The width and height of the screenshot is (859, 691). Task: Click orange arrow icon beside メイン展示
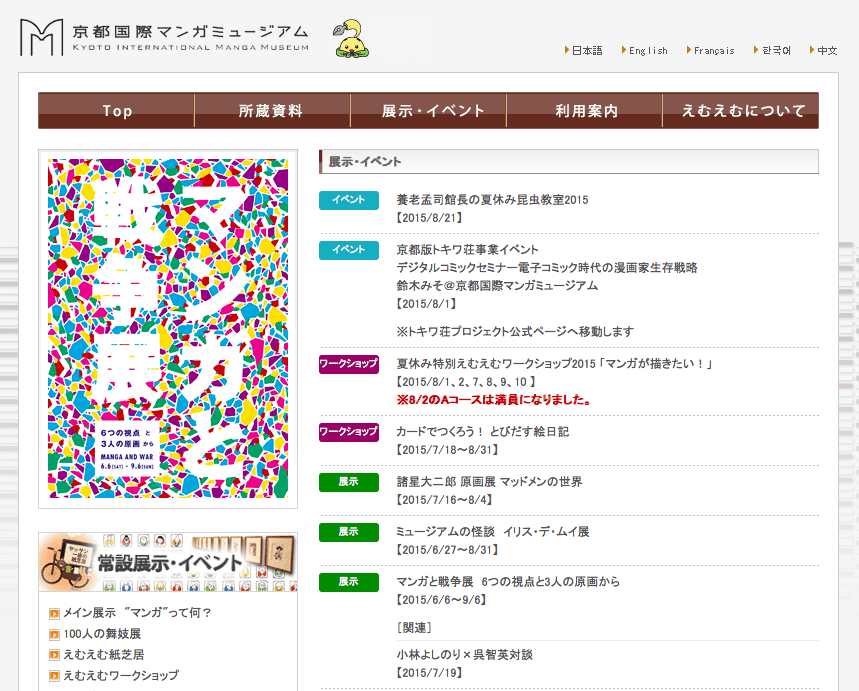coord(54,613)
